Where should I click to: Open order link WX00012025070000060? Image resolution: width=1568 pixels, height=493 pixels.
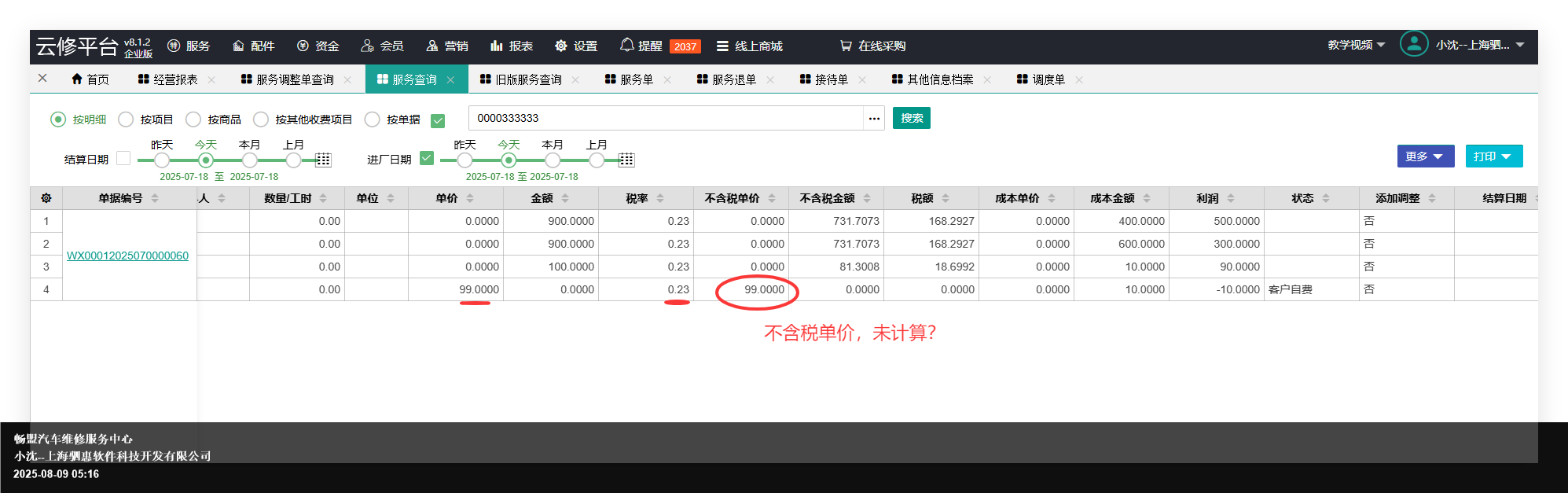(127, 256)
